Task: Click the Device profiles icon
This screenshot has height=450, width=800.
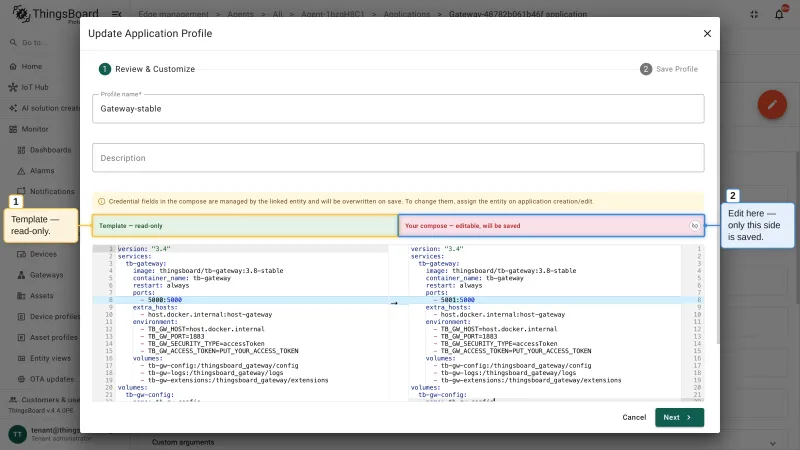Action: (21, 317)
